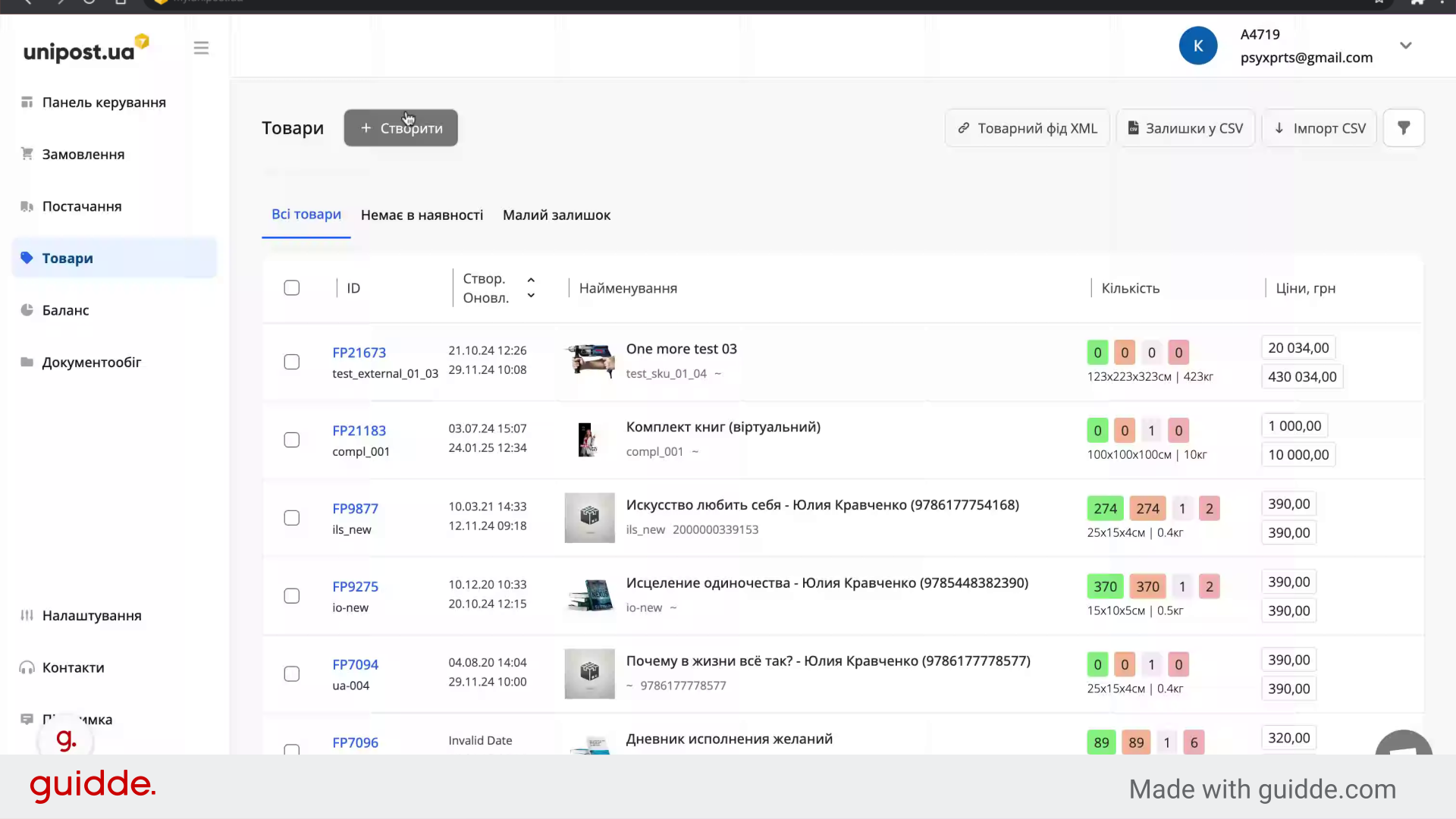Check the FP9877 row checkbox
The image size is (1456, 819).
(x=292, y=518)
